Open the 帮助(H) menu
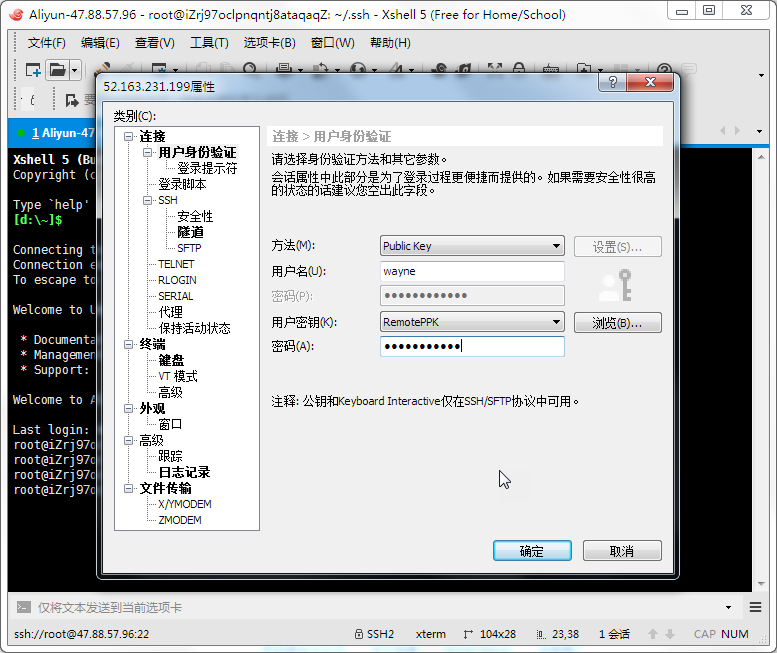The width and height of the screenshot is (777, 653). 390,43
